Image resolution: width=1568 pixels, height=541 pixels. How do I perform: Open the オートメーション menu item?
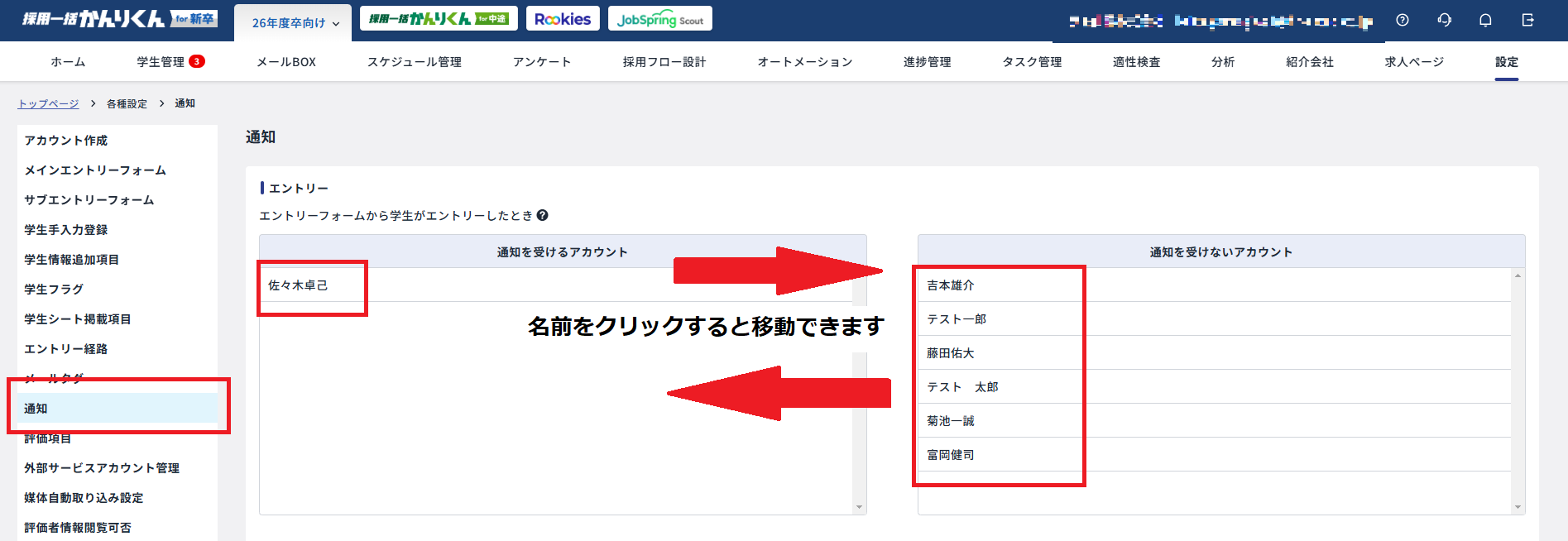point(804,62)
